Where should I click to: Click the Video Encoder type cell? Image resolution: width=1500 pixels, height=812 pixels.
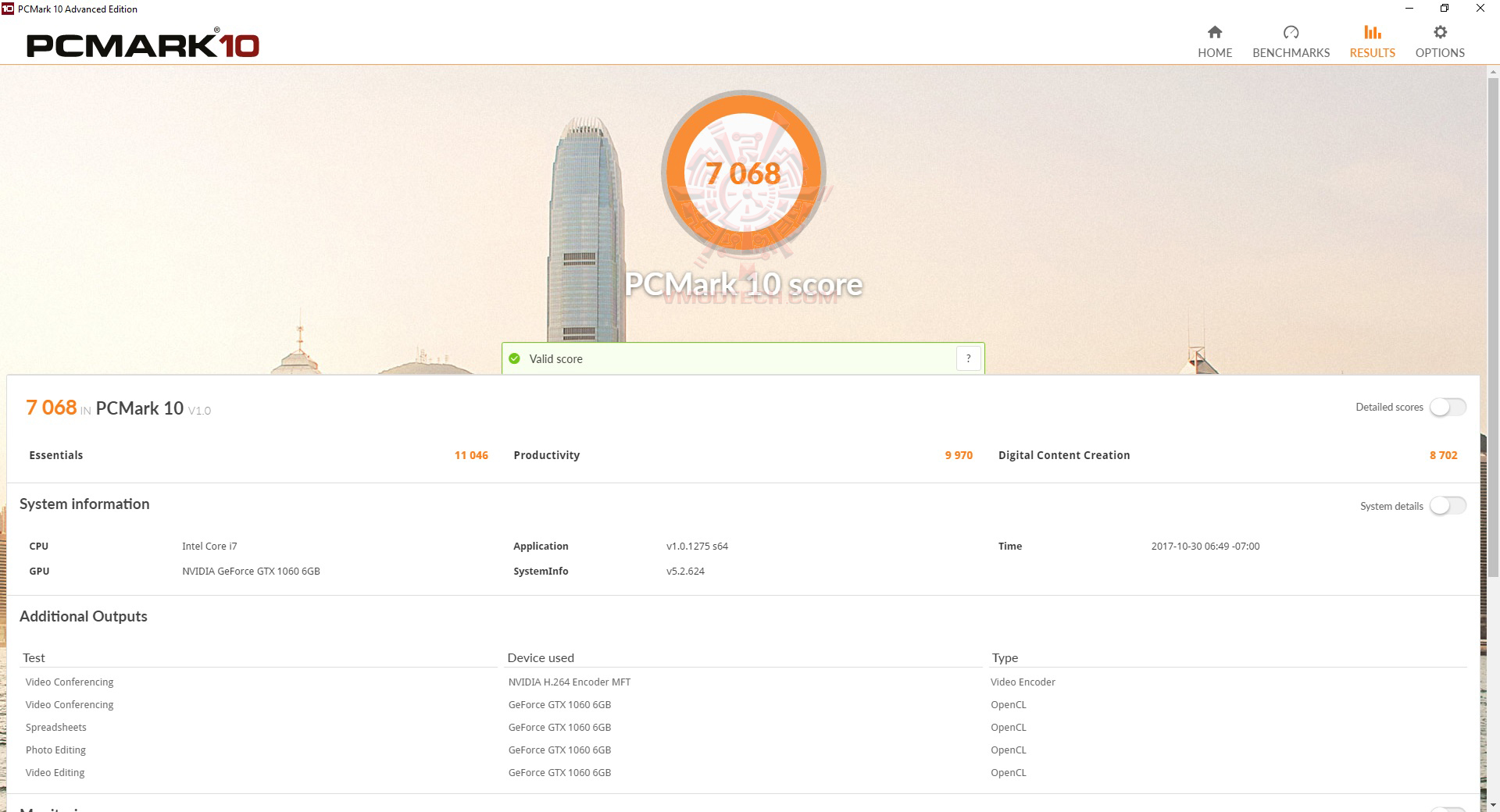tap(1023, 682)
